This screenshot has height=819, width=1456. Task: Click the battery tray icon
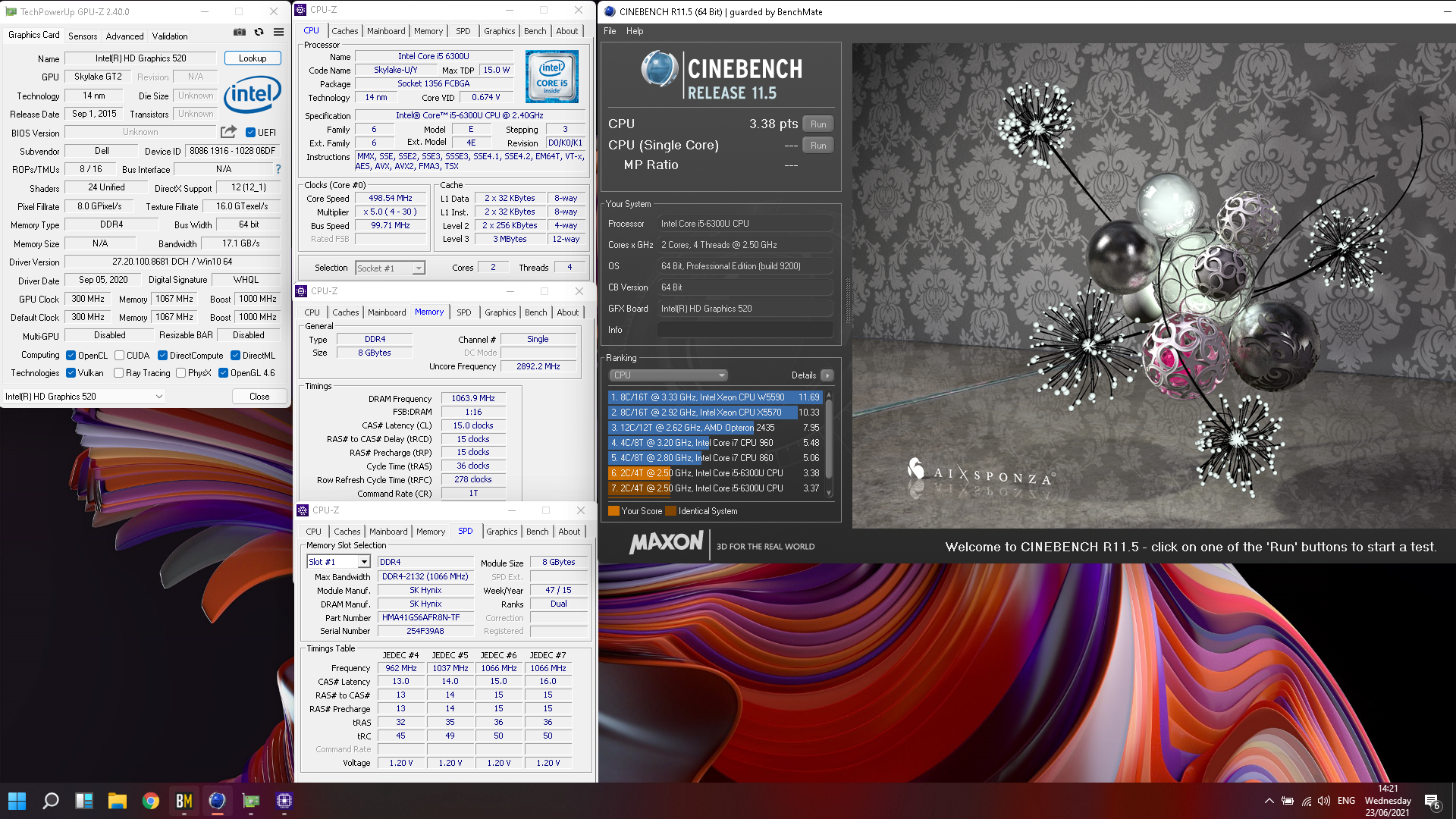click(x=1288, y=801)
